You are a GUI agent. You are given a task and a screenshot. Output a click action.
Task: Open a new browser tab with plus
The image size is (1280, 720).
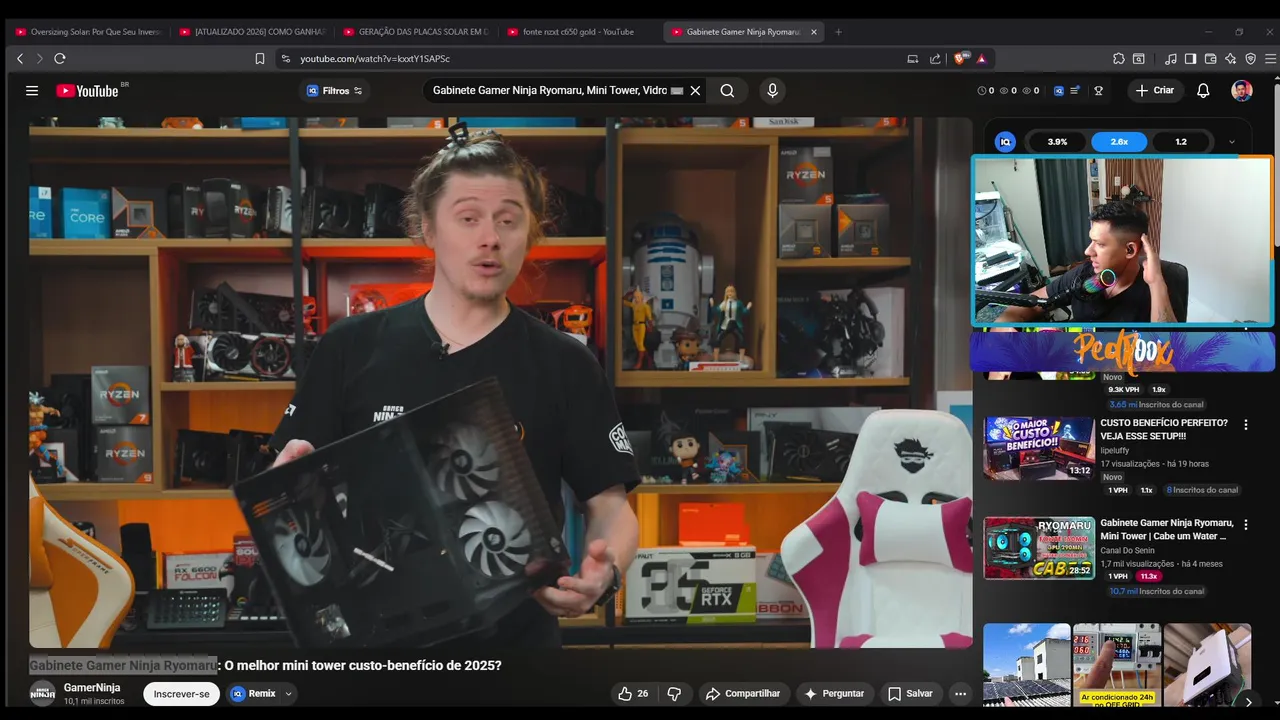tap(838, 32)
